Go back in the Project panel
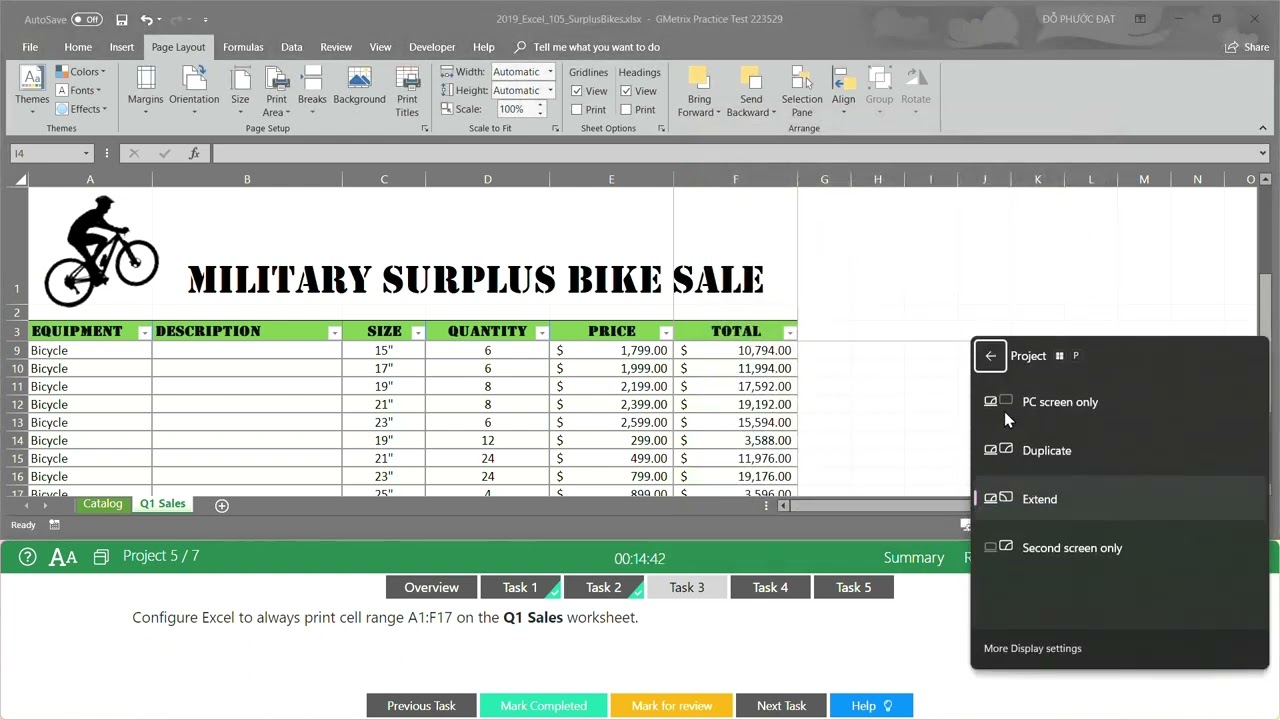The height and width of the screenshot is (720, 1280). point(990,356)
